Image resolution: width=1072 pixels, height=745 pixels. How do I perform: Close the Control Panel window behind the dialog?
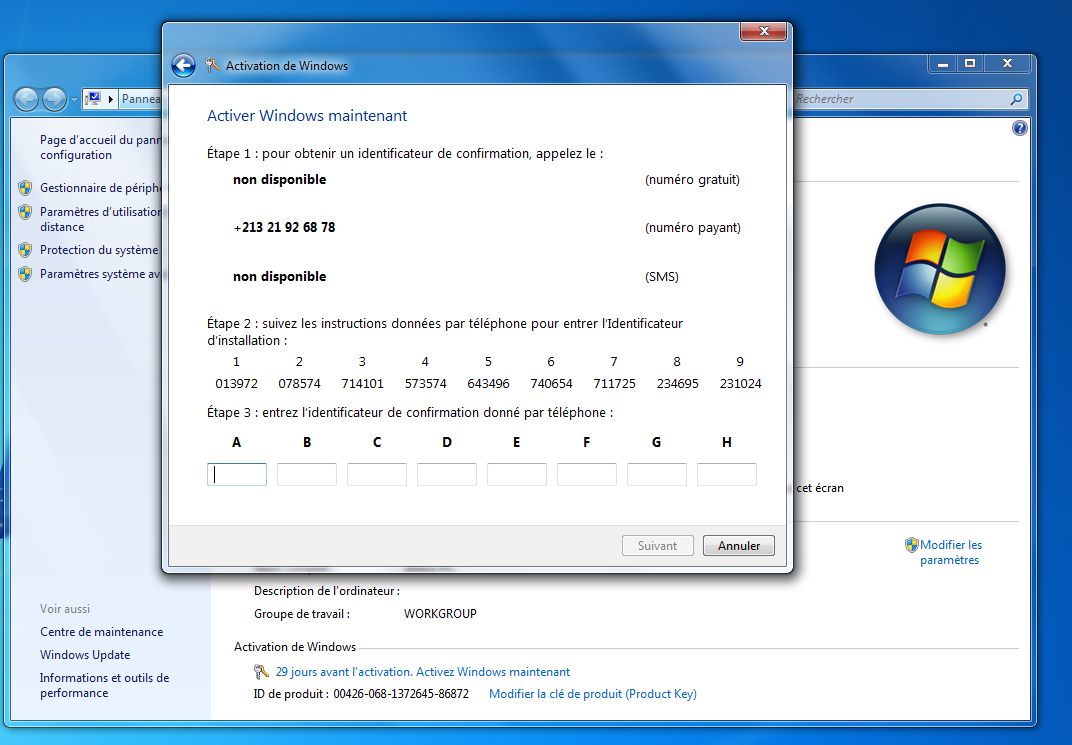coord(1007,64)
